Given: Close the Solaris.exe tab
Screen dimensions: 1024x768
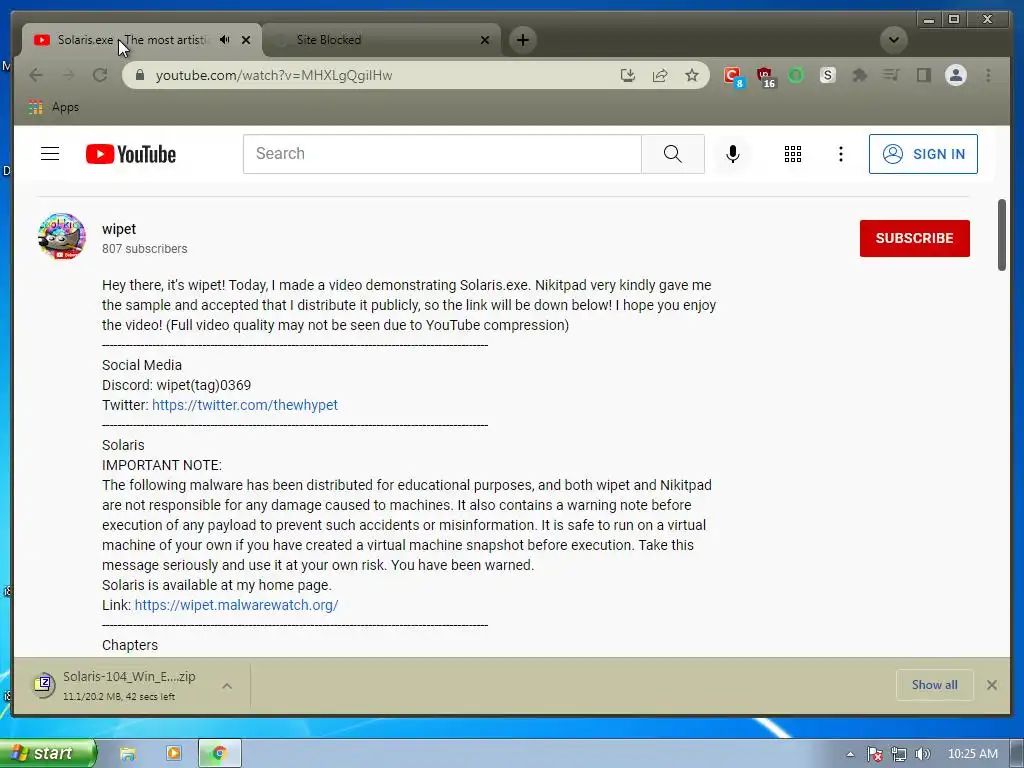Looking at the screenshot, I should (x=246, y=40).
